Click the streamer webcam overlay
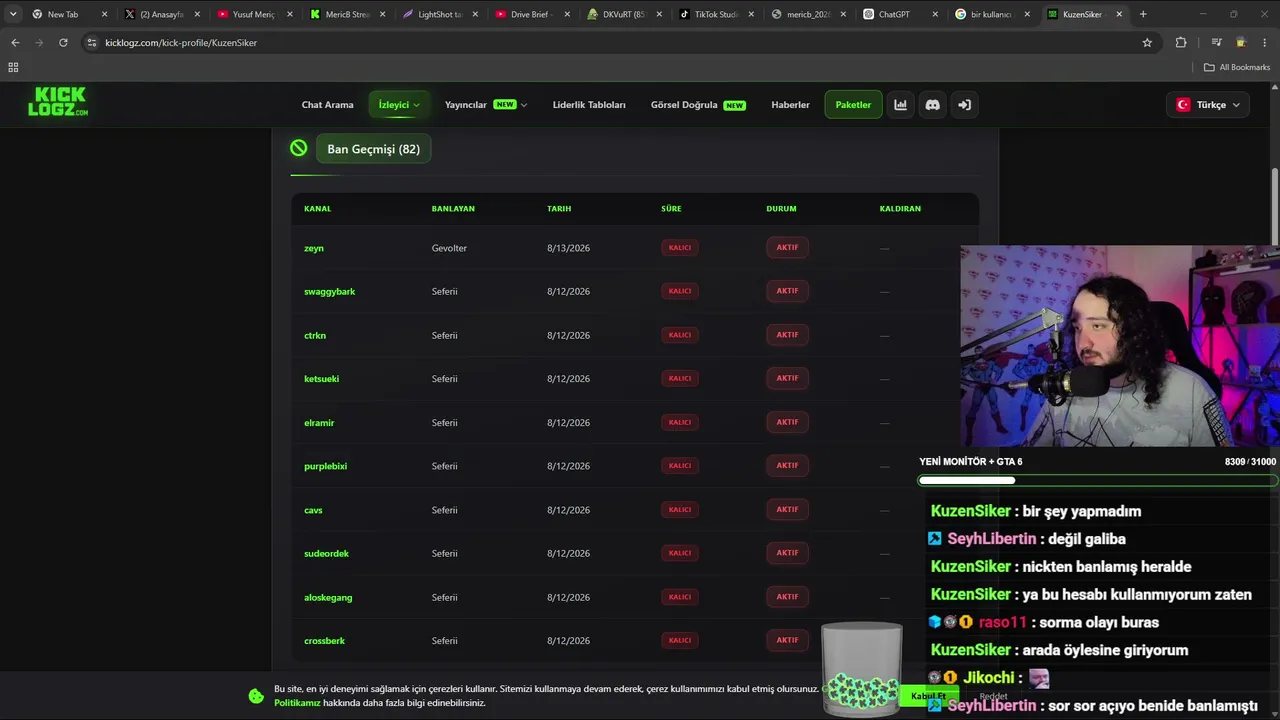The width and height of the screenshot is (1280, 720). (1120, 346)
